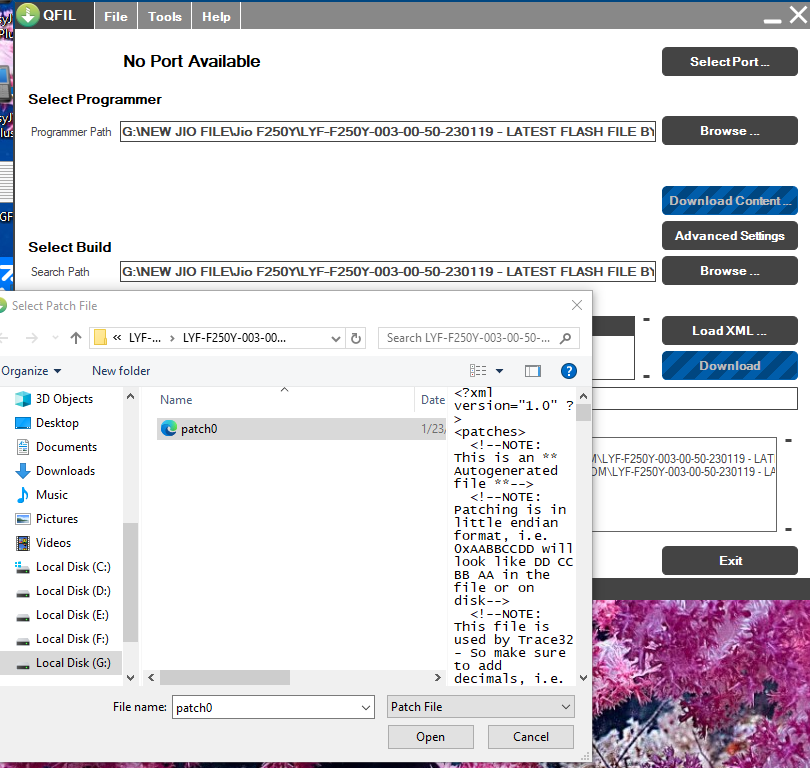
Task: Toggle the preview pane icon
Action: [x=532, y=371]
